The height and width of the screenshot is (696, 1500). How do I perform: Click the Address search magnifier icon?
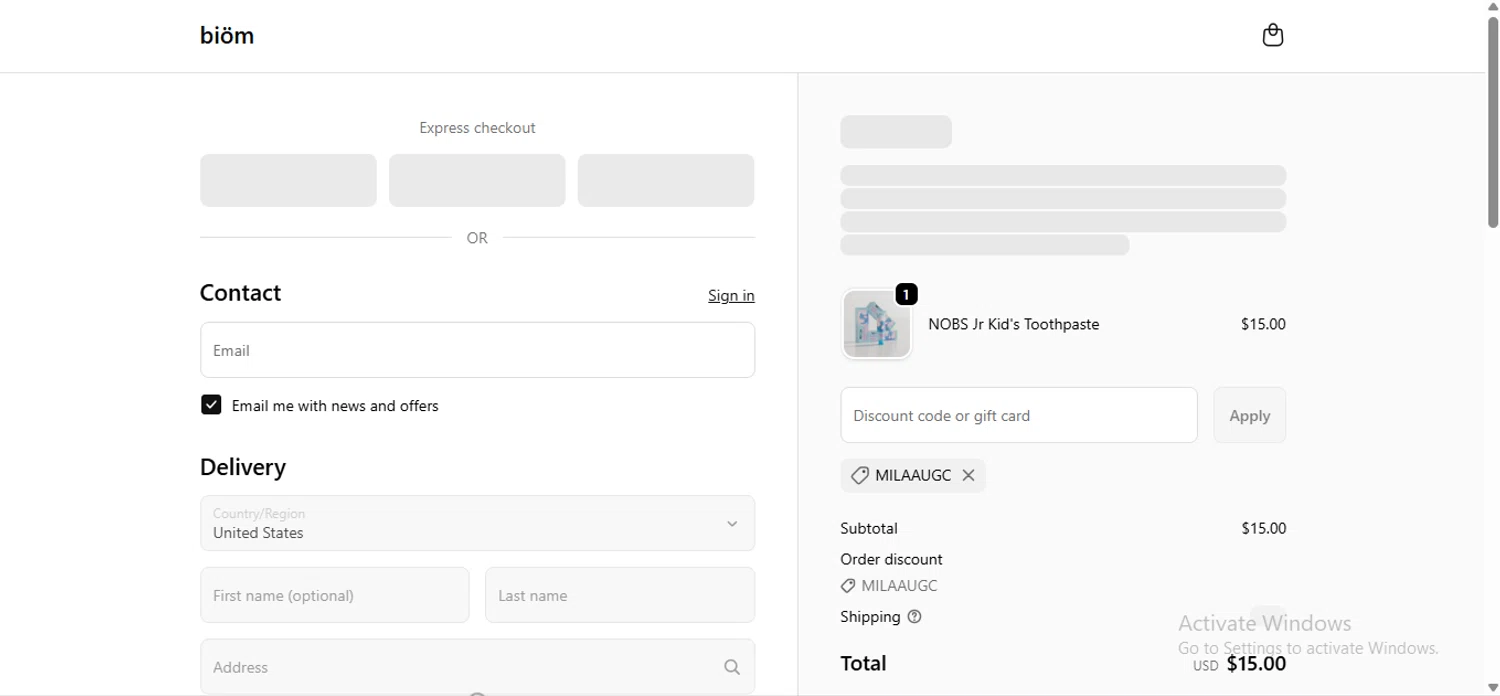(732, 667)
